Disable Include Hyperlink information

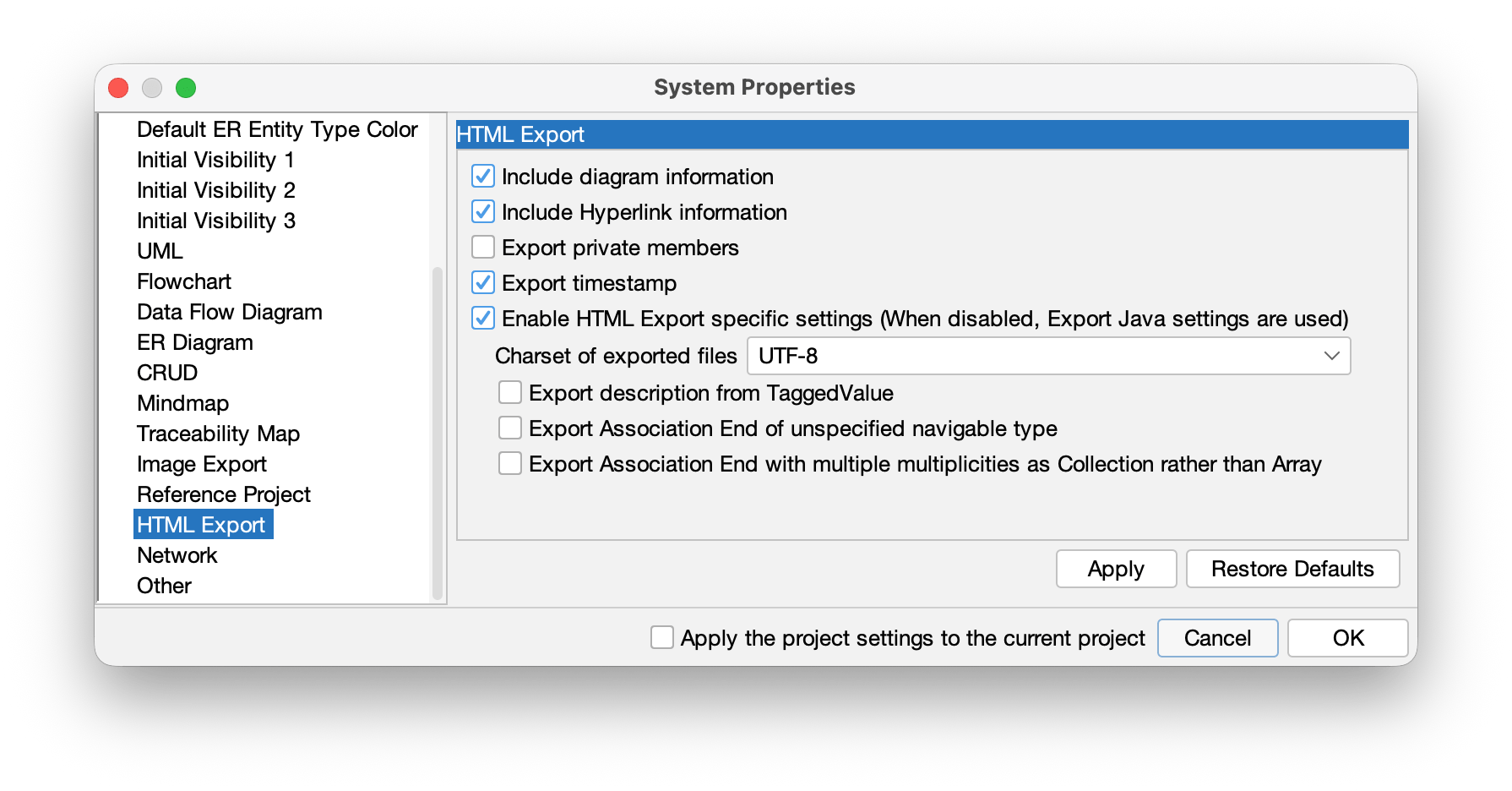click(x=482, y=212)
